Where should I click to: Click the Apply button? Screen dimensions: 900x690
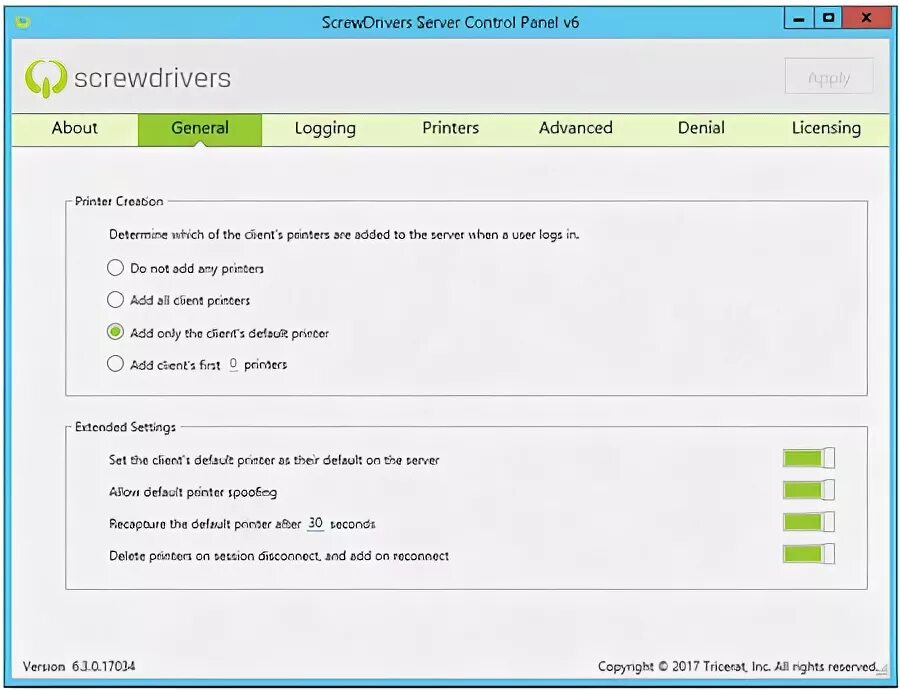(829, 76)
